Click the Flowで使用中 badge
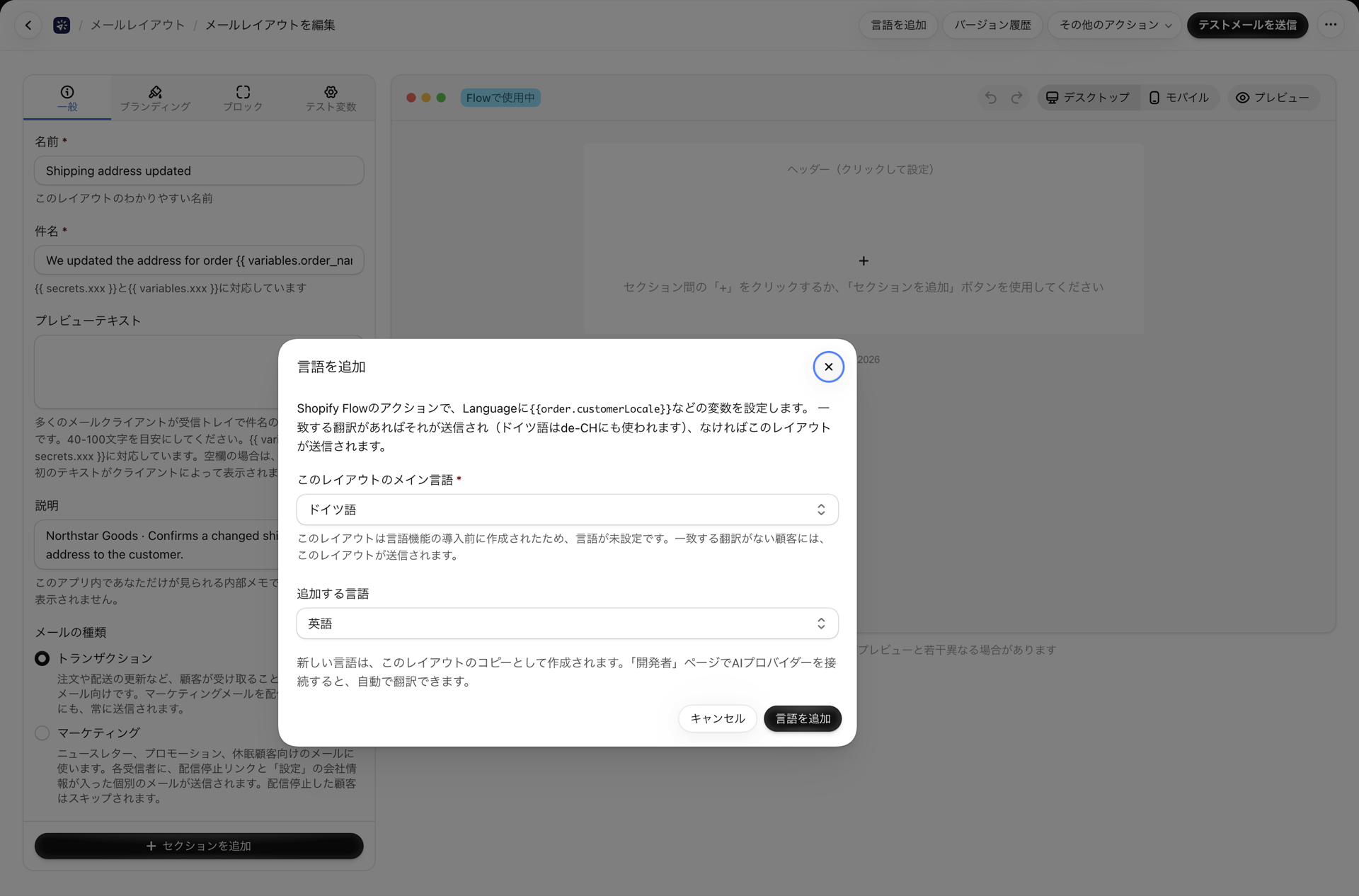1359x896 pixels. tap(500, 98)
